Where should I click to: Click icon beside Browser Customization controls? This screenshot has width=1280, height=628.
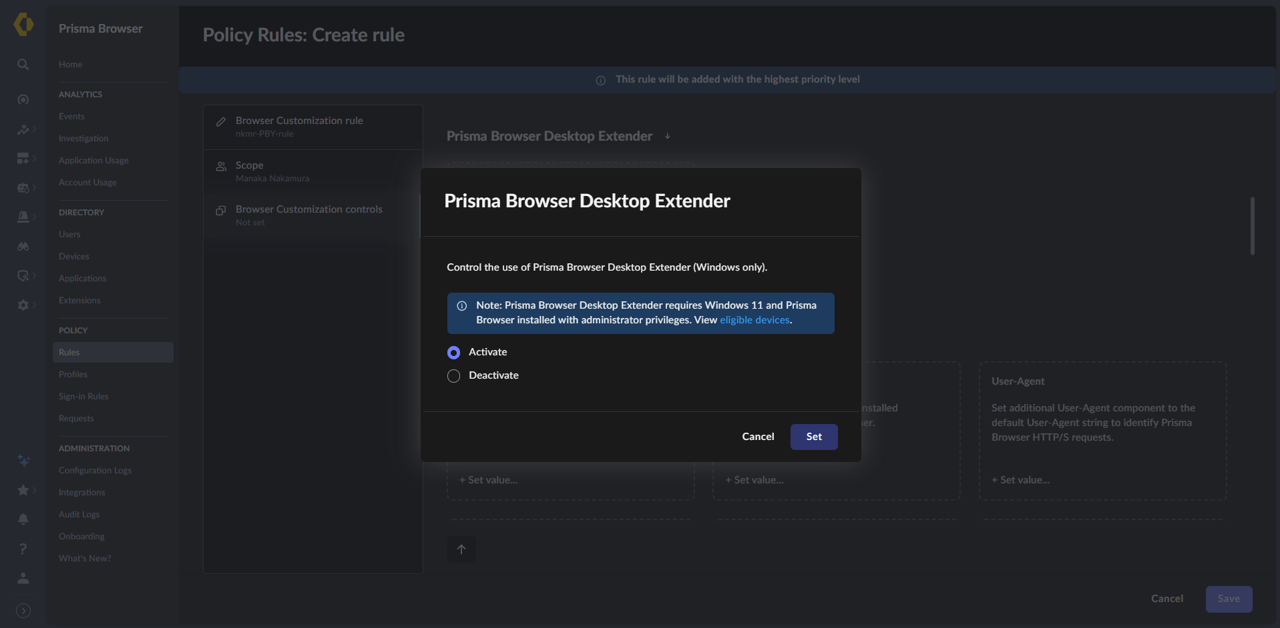coord(221,210)
